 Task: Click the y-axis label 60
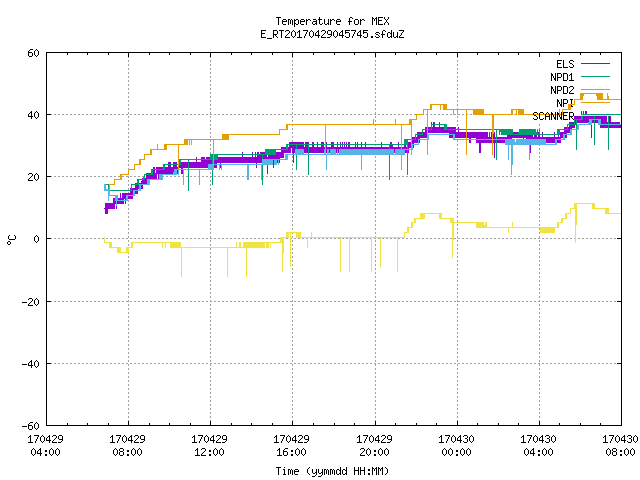pyautogui.click(x=33, y=53)
